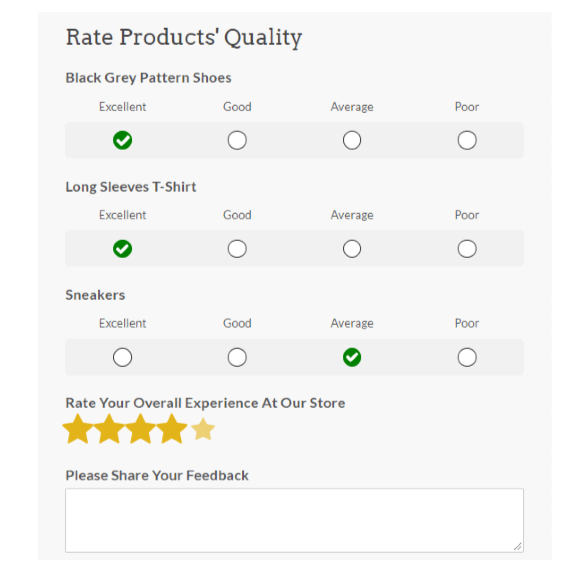
Task: Set overall experience to two stars
Action: 109,429
